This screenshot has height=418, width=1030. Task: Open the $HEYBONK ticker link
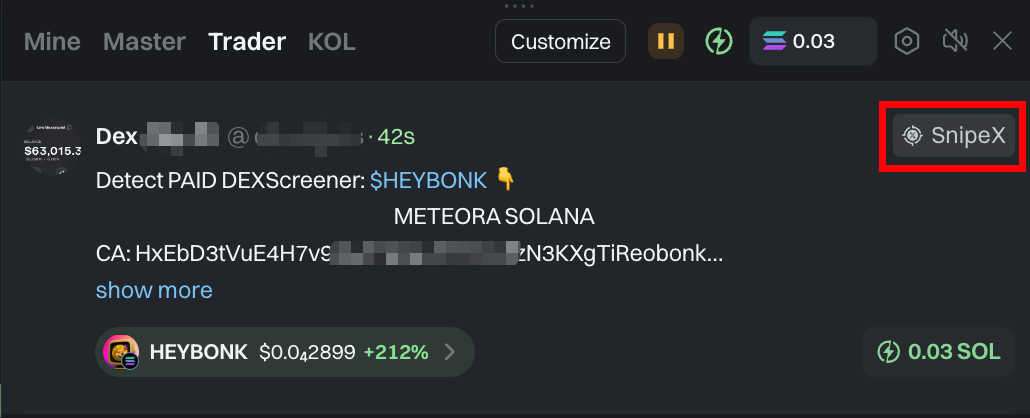(428, 181)
